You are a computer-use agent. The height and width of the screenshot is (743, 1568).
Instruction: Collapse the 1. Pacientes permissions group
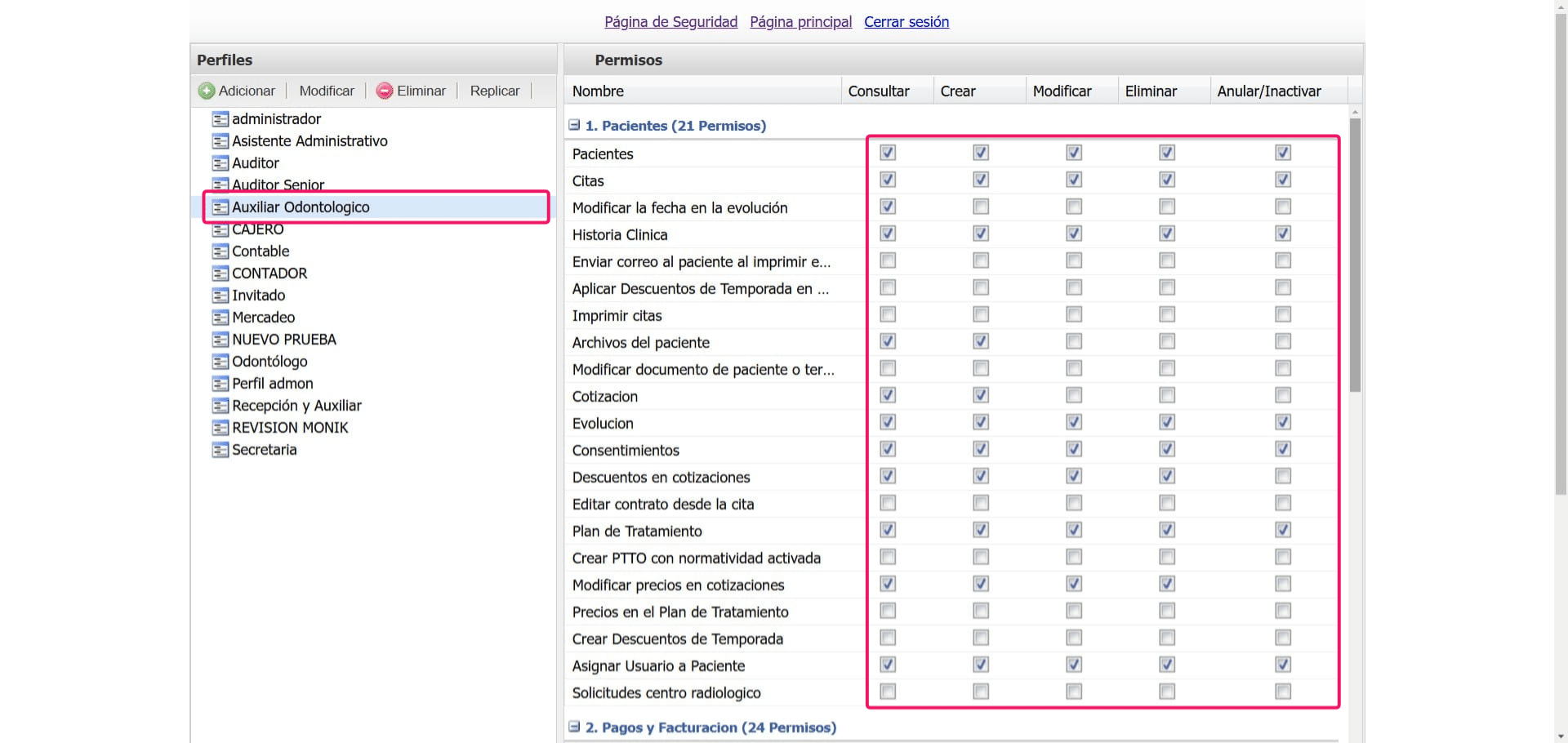click(x=574, y=126)
